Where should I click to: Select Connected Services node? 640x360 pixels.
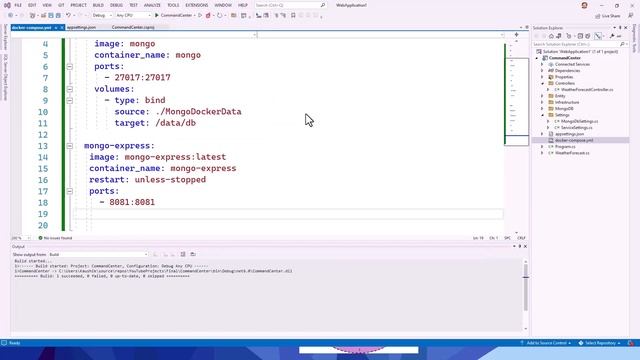(572, 64)
